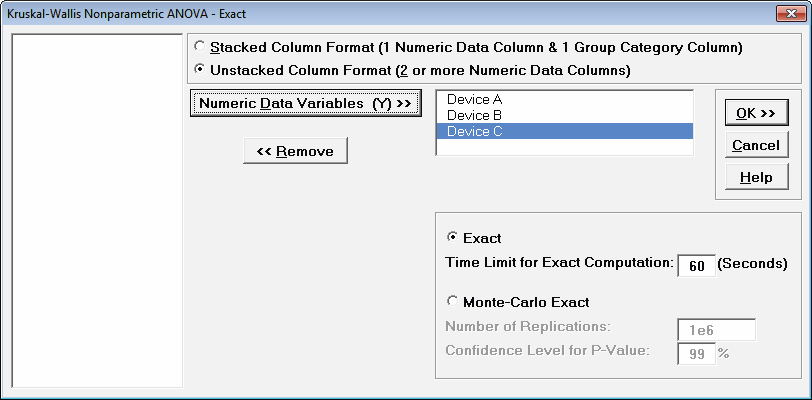Viewport: 812px width, 400px height.
Task: Confirm with the OK button
Action: pyautogui.click(x=756, y=113)
